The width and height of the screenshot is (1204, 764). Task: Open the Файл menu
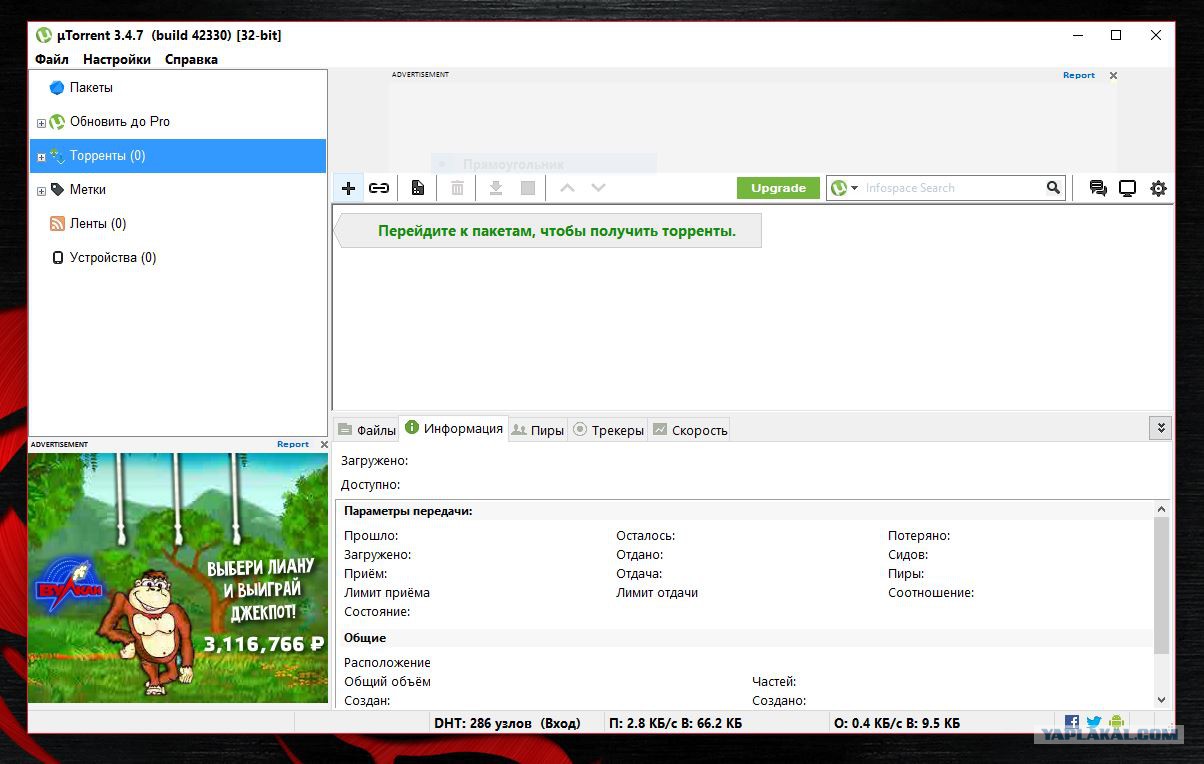[52, 59]
